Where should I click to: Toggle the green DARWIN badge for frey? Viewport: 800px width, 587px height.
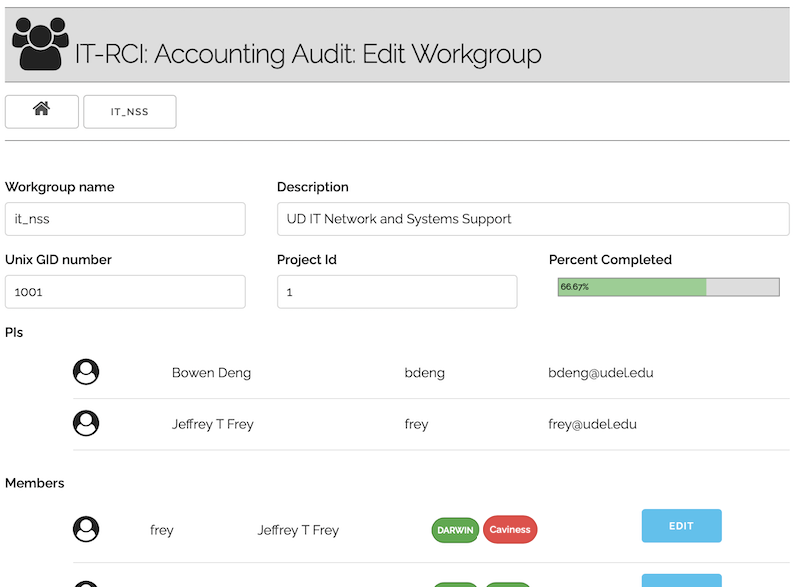click(x=455, y=530)
